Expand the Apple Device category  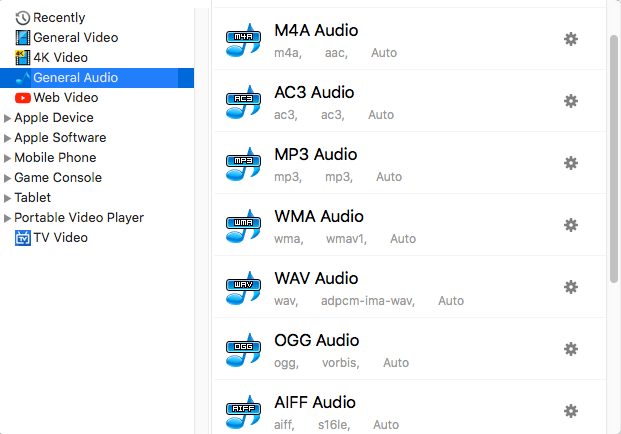click(8, 118)
